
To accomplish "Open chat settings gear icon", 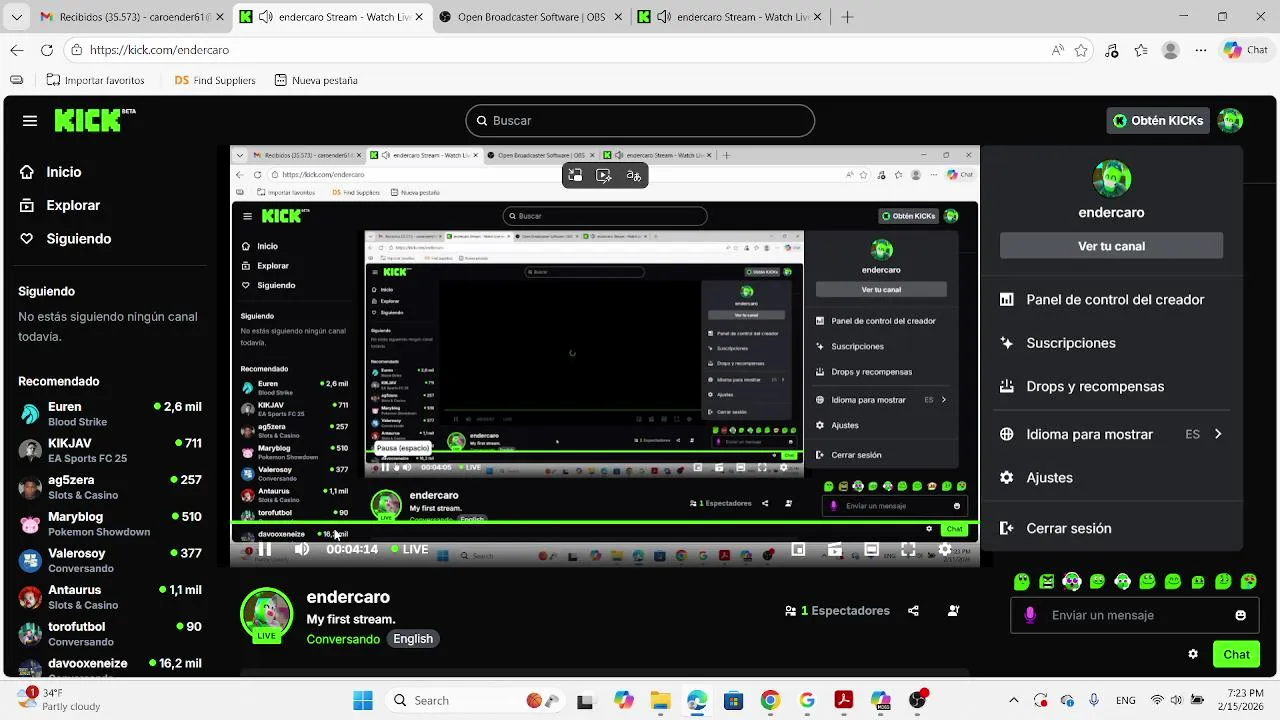I will click(1193, 655).
